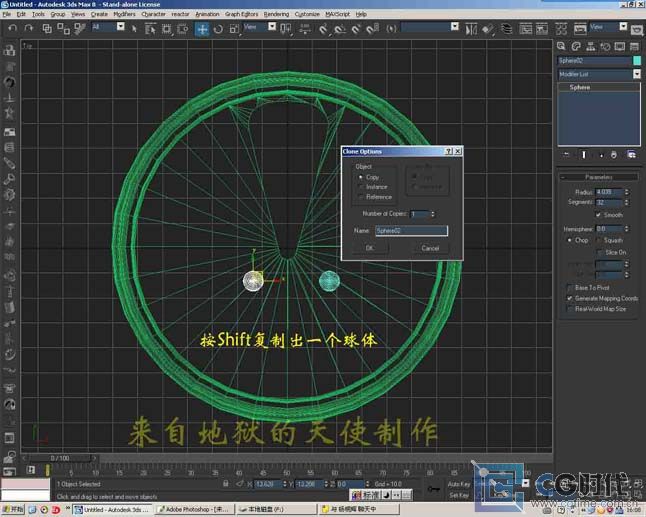Open Select by Name tool
This screenshot has width=646, height=517.
tap(150, 29)
